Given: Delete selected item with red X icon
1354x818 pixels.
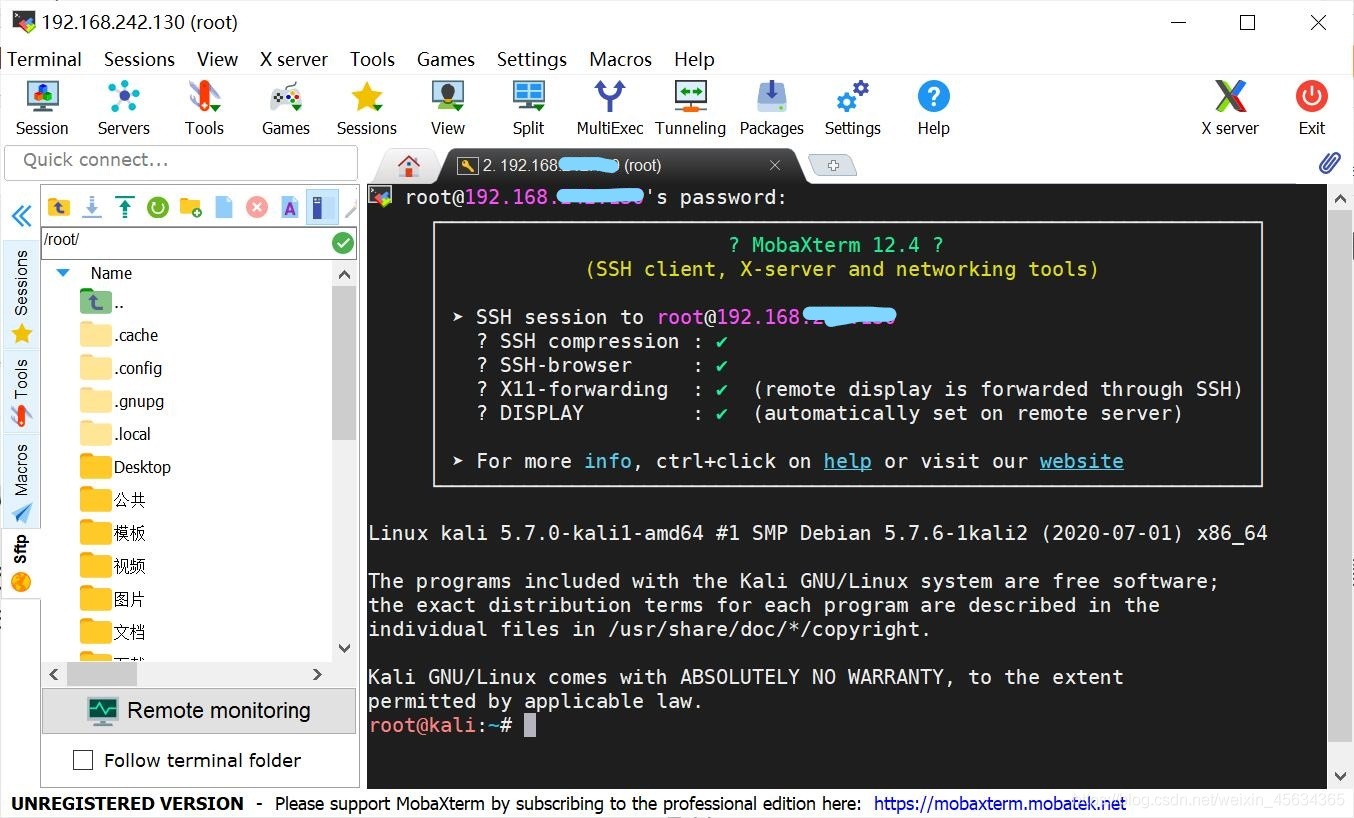Looking at the screenshot, I should (257, 207).
